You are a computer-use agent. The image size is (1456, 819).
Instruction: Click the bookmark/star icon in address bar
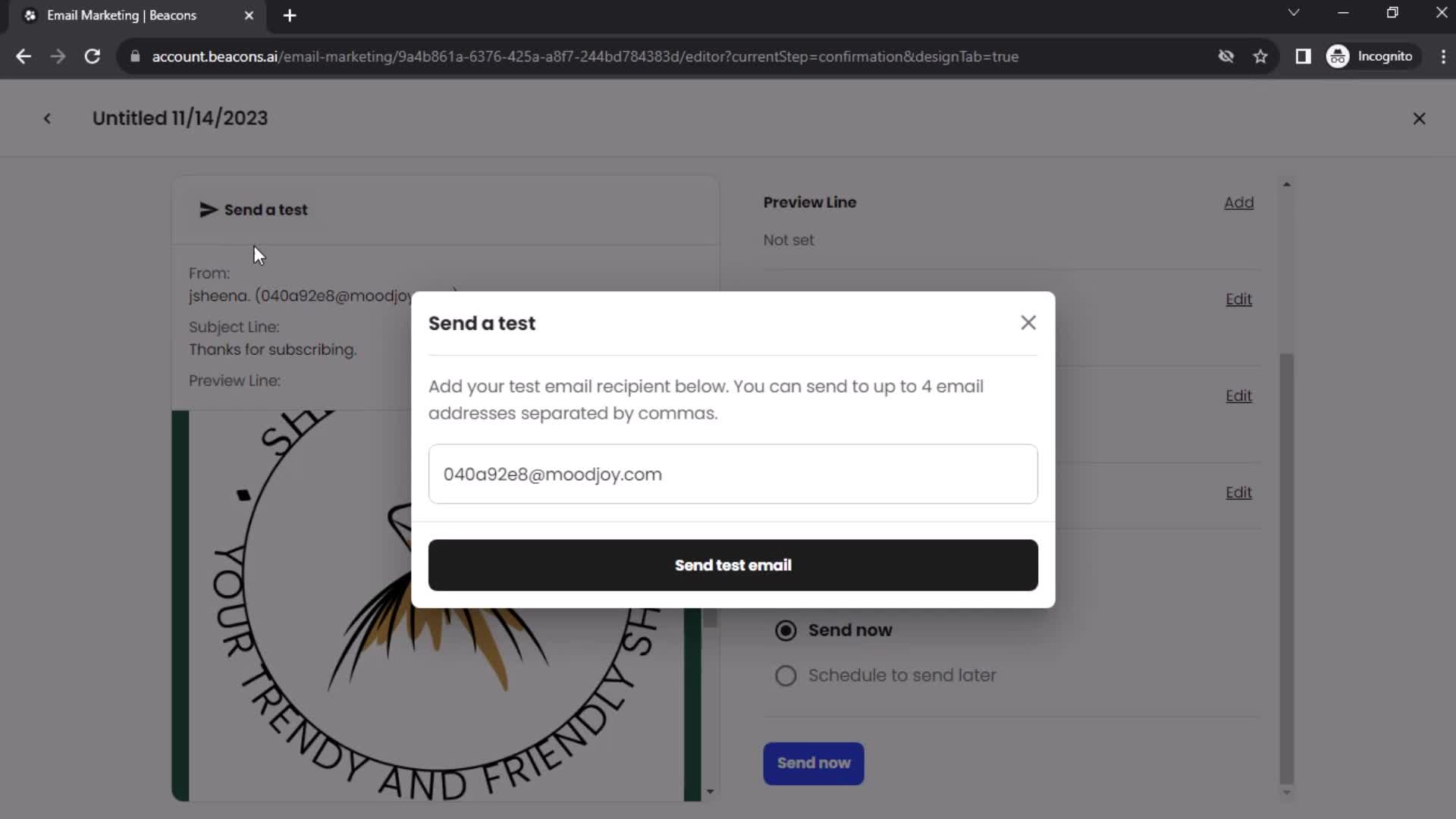1262,56
